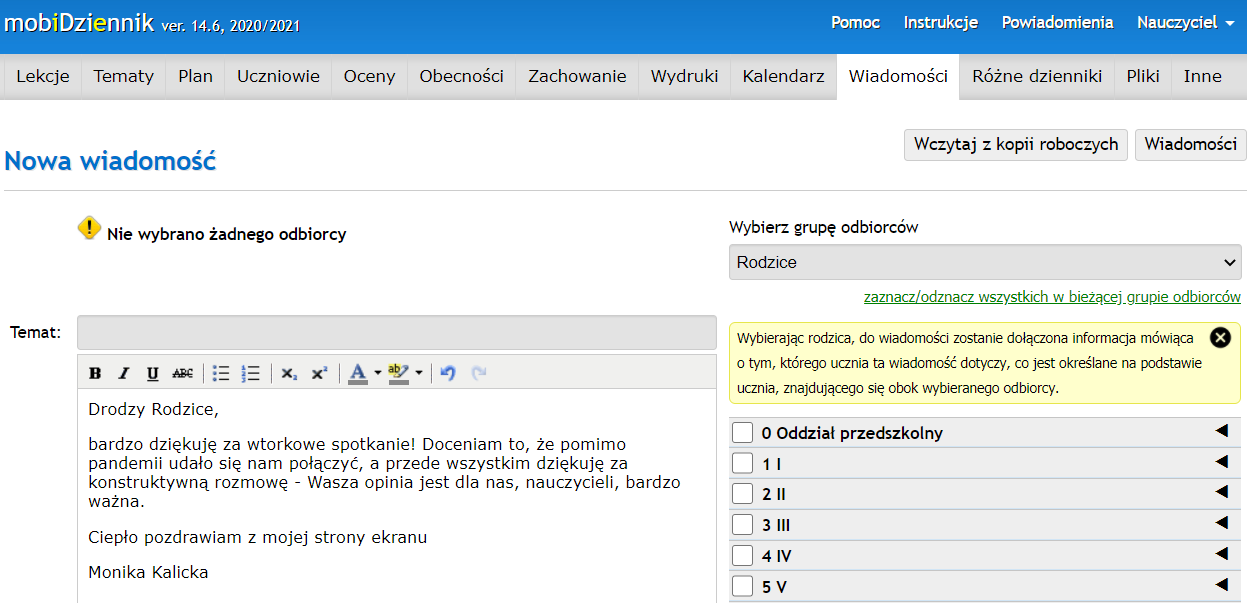Open the Kalendarz tab

[783, 76]
